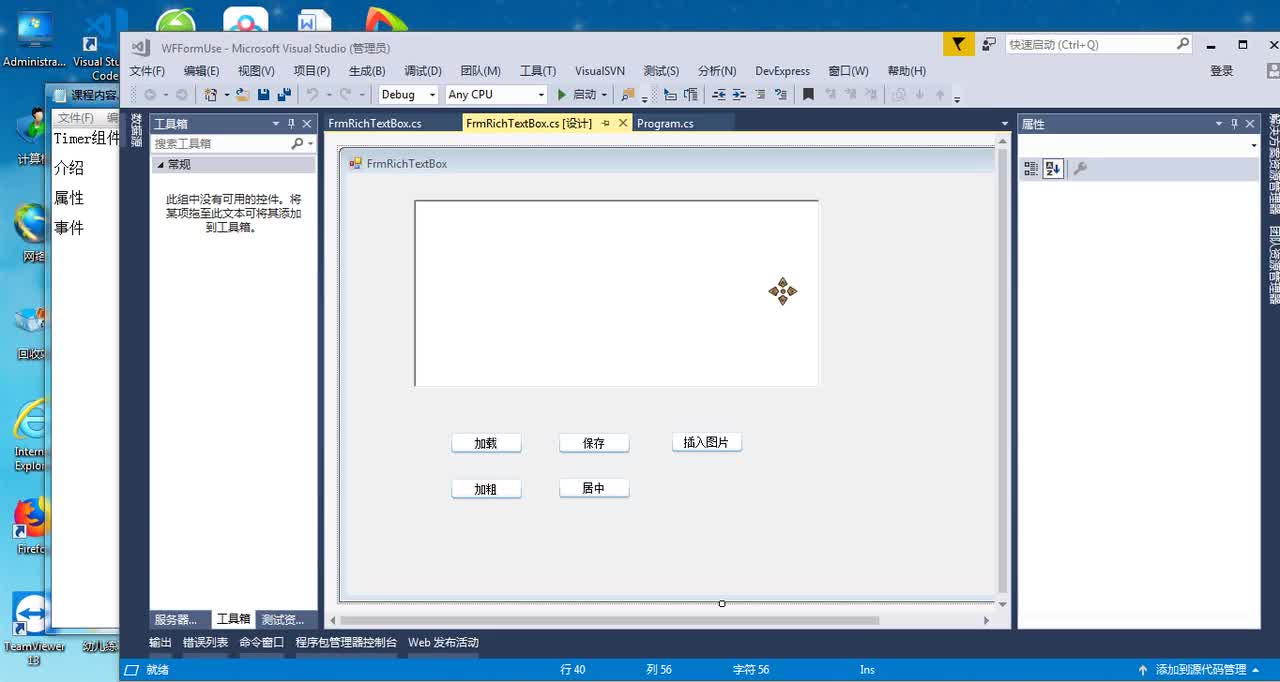The image size is (1280, 682).
Task: Close the 工具箱 panel
Action: (x=307, y=124)
